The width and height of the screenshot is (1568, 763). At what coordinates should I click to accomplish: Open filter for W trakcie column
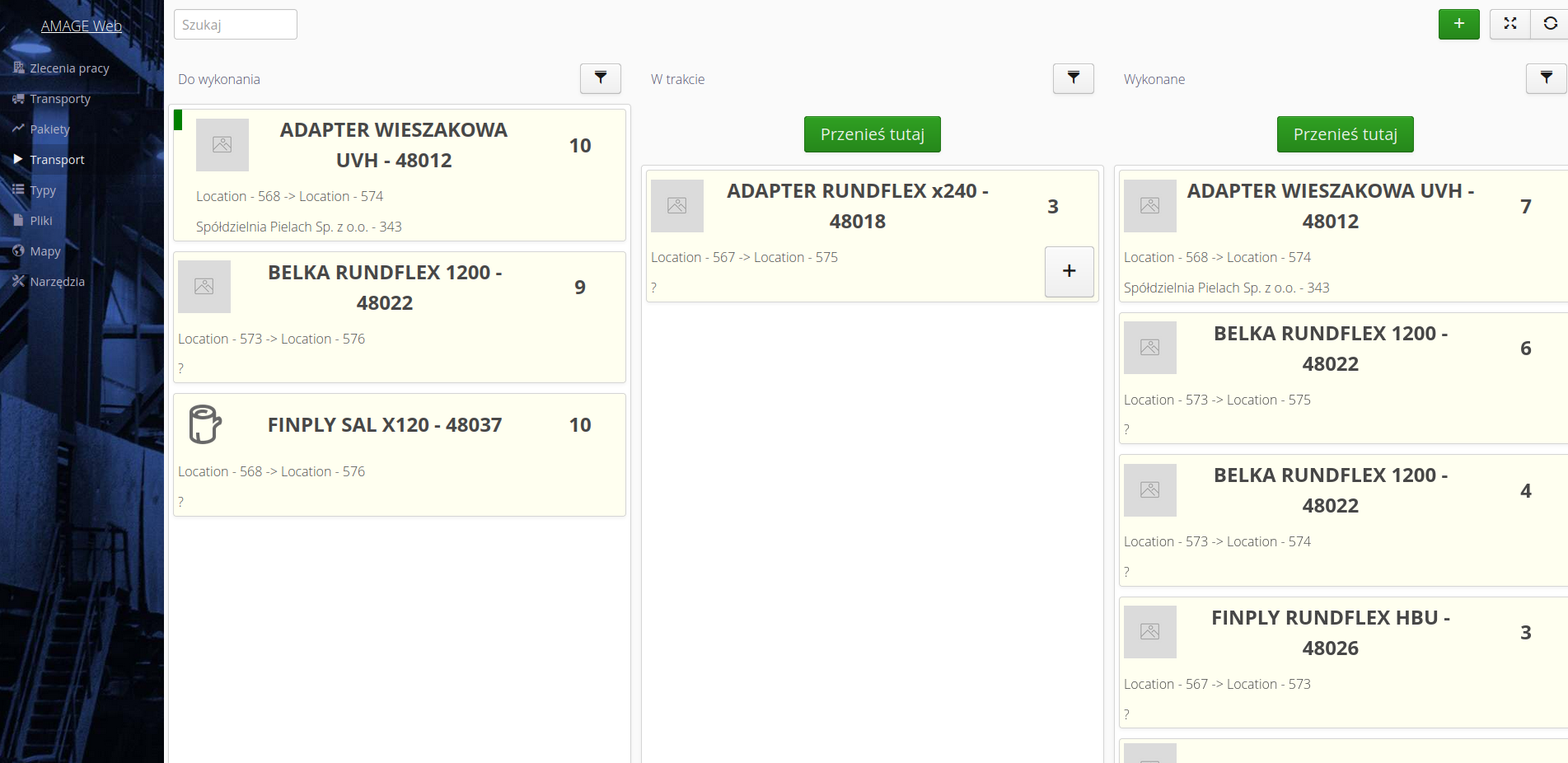click(1073, 78)
